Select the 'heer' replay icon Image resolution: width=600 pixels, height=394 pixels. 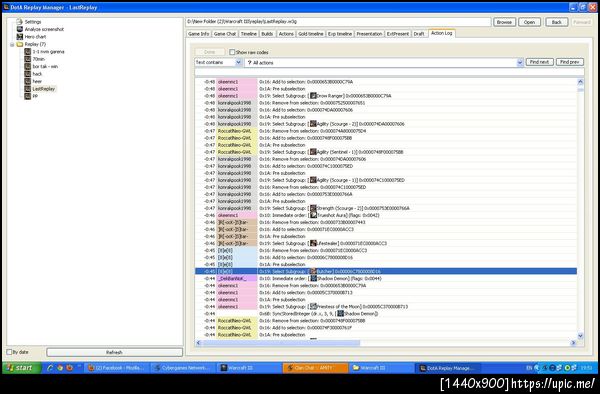point(27,81)
